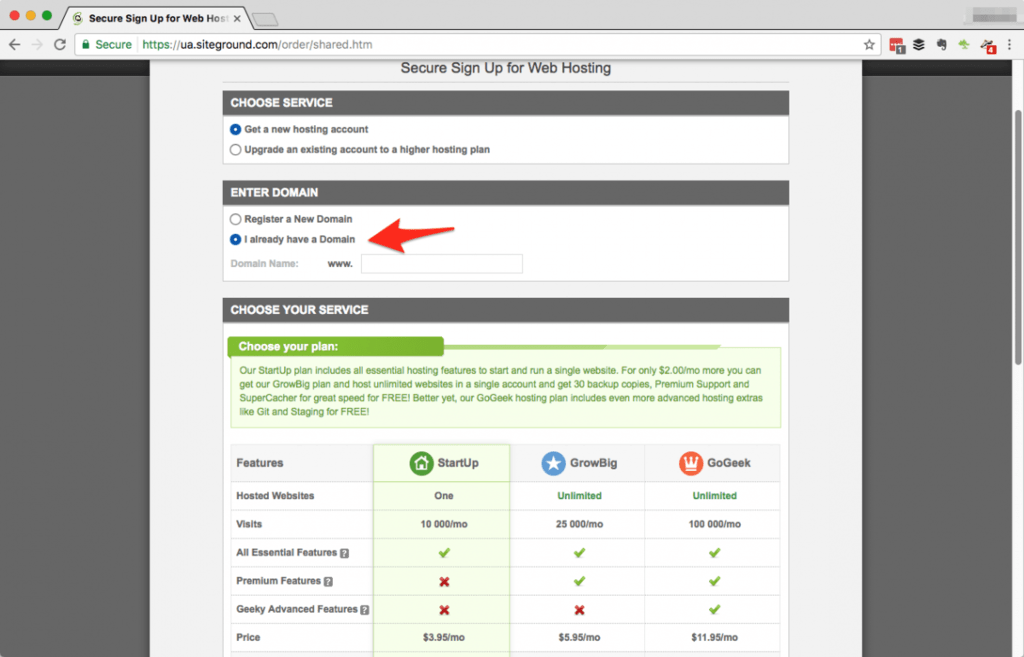This screenshot has width=1024, height=657.
Task: Click the Secure Sign Up for Web Hosting heading
Action: (505, 68)
